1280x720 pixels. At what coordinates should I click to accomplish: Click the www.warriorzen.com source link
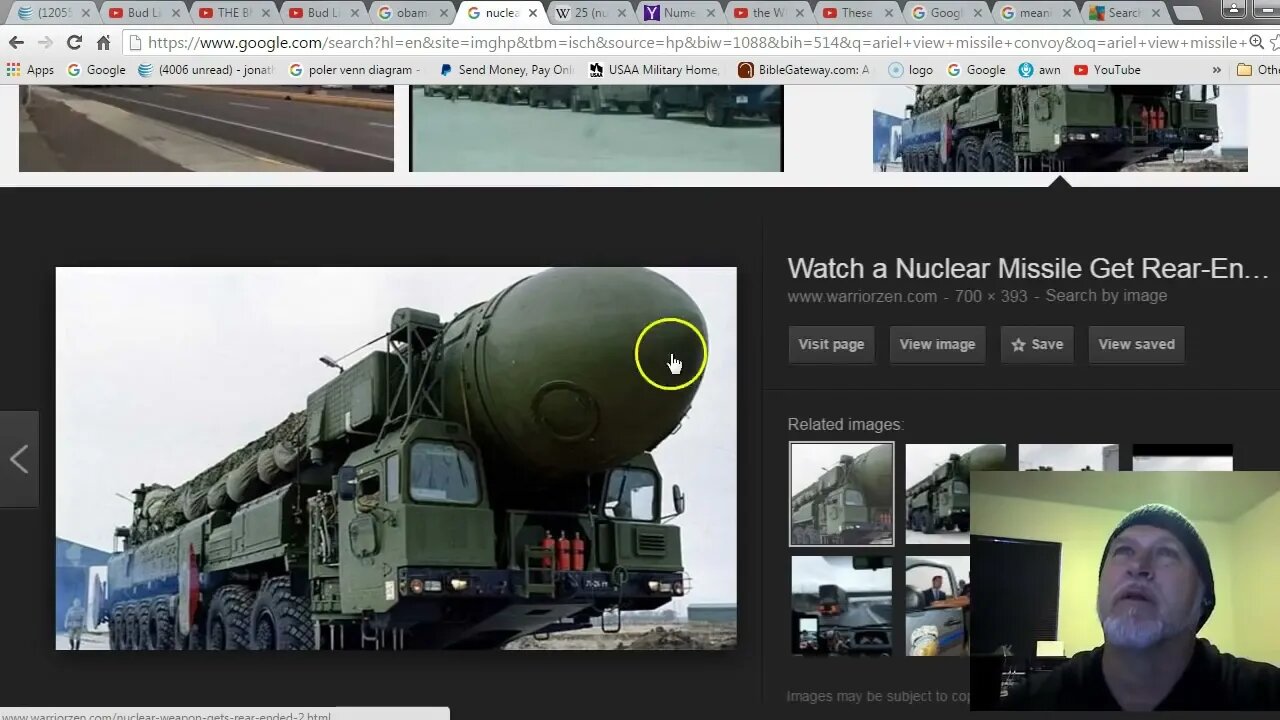(862, 296)
